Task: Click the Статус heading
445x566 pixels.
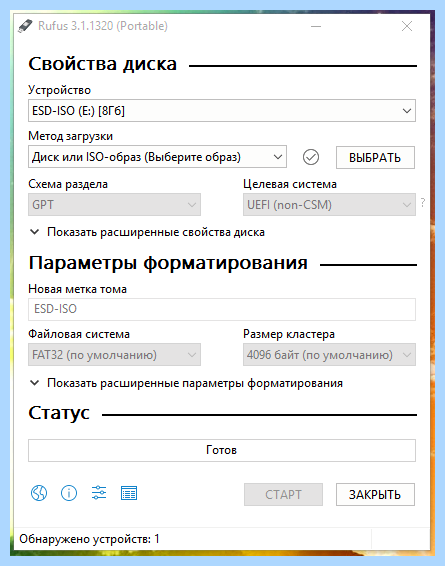Action: point(59,413)
